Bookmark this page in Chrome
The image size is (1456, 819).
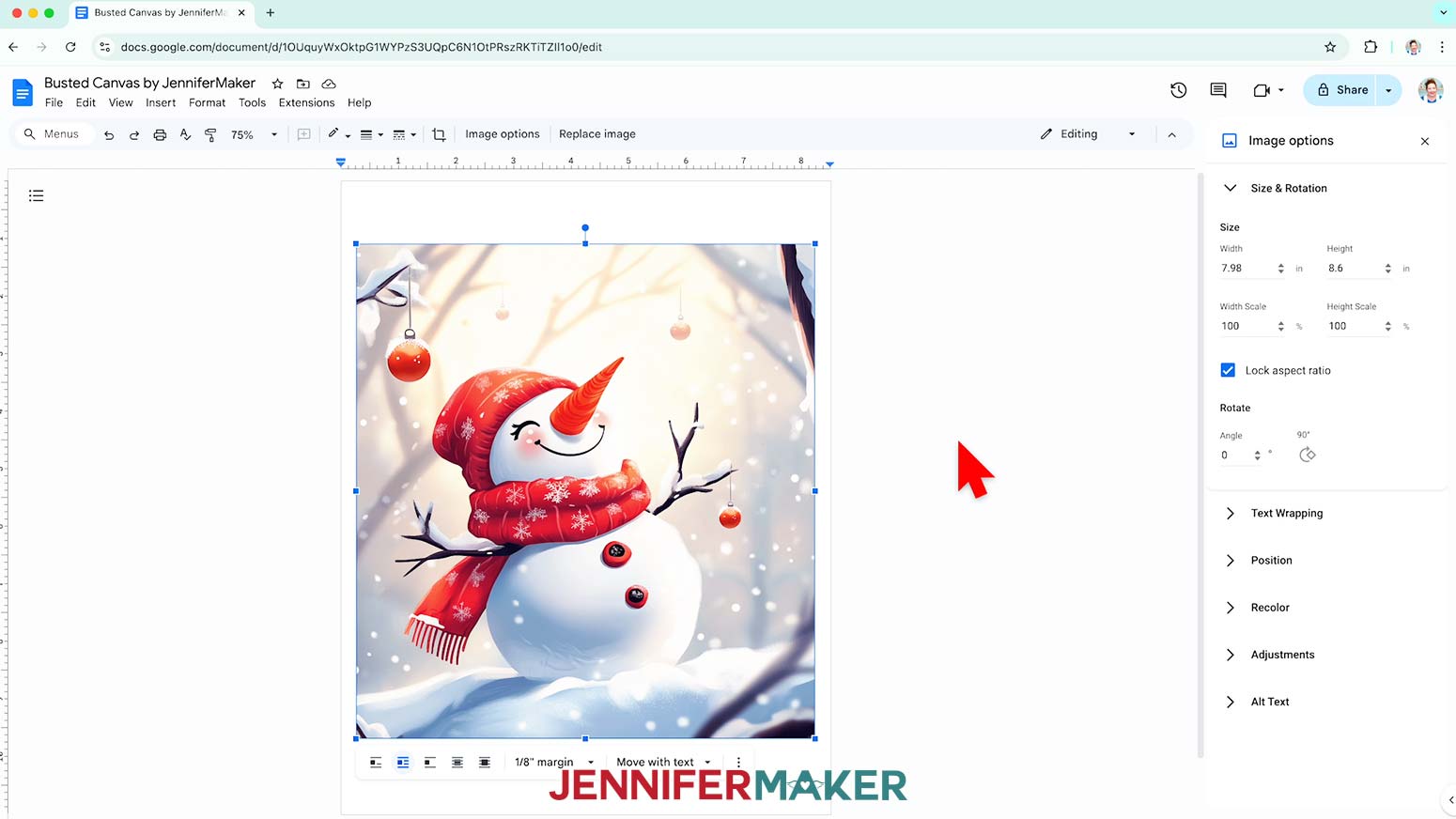coord(1330,47)
